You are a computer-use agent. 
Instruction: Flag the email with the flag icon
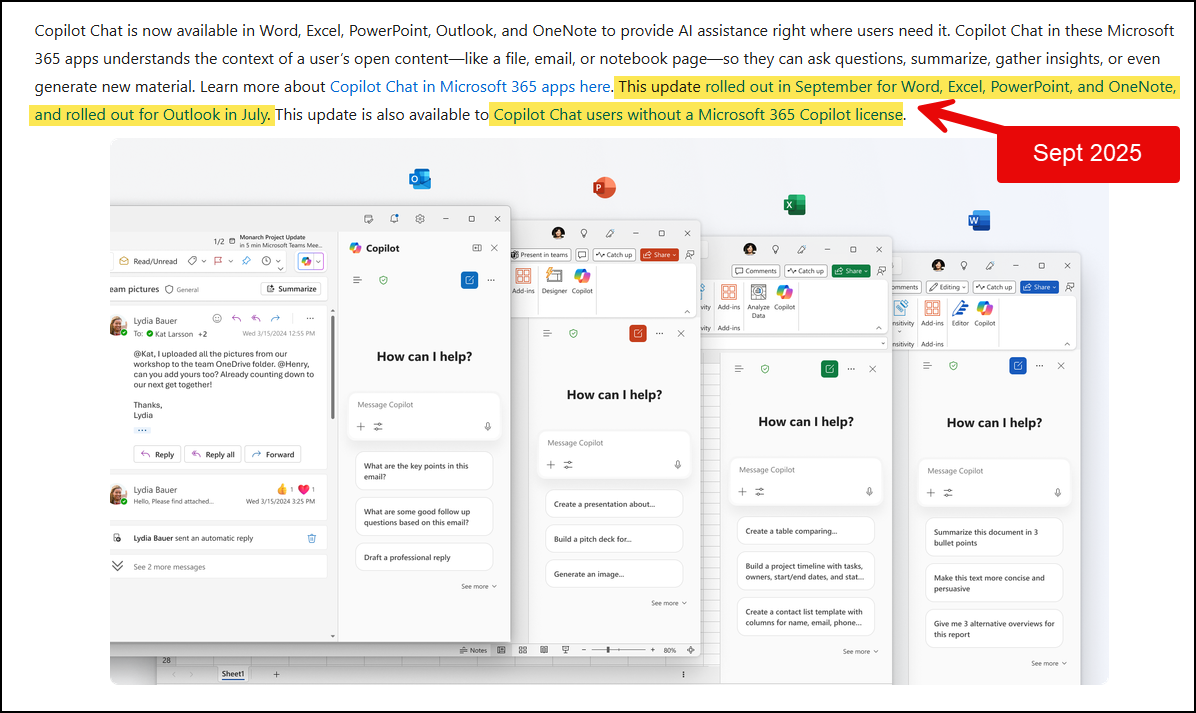click(217, 262)
